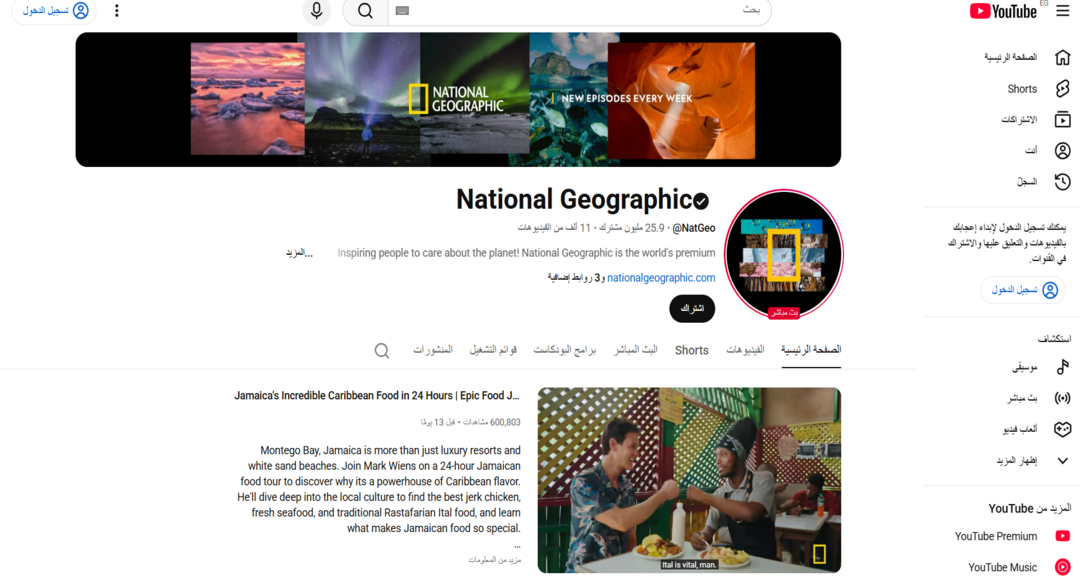
Task: Open الاشتراكات (Subscriptions) via its sidebar icon
Action: pyautogui.click(x=1062, y=119)
